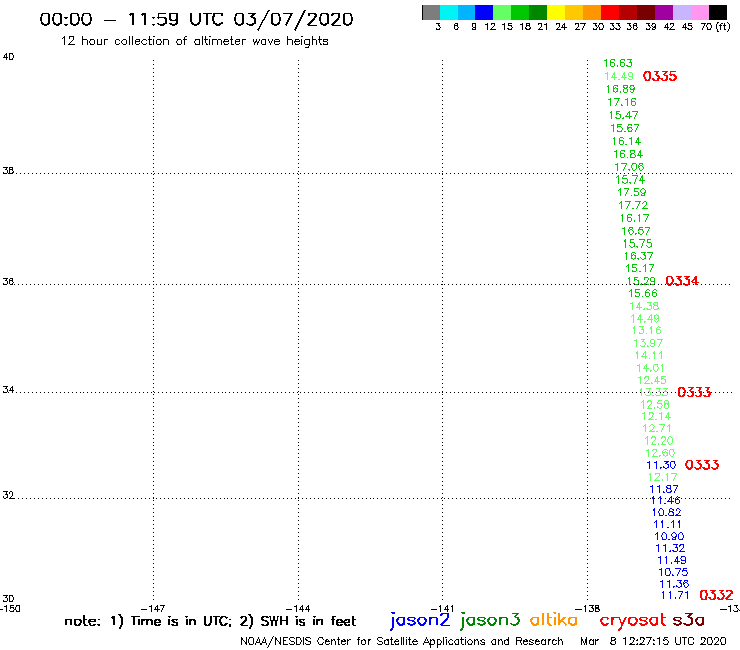This screenshot has height=650, width=740.
Task: Click the wave height value 16.63
Action: pos(618,63)
